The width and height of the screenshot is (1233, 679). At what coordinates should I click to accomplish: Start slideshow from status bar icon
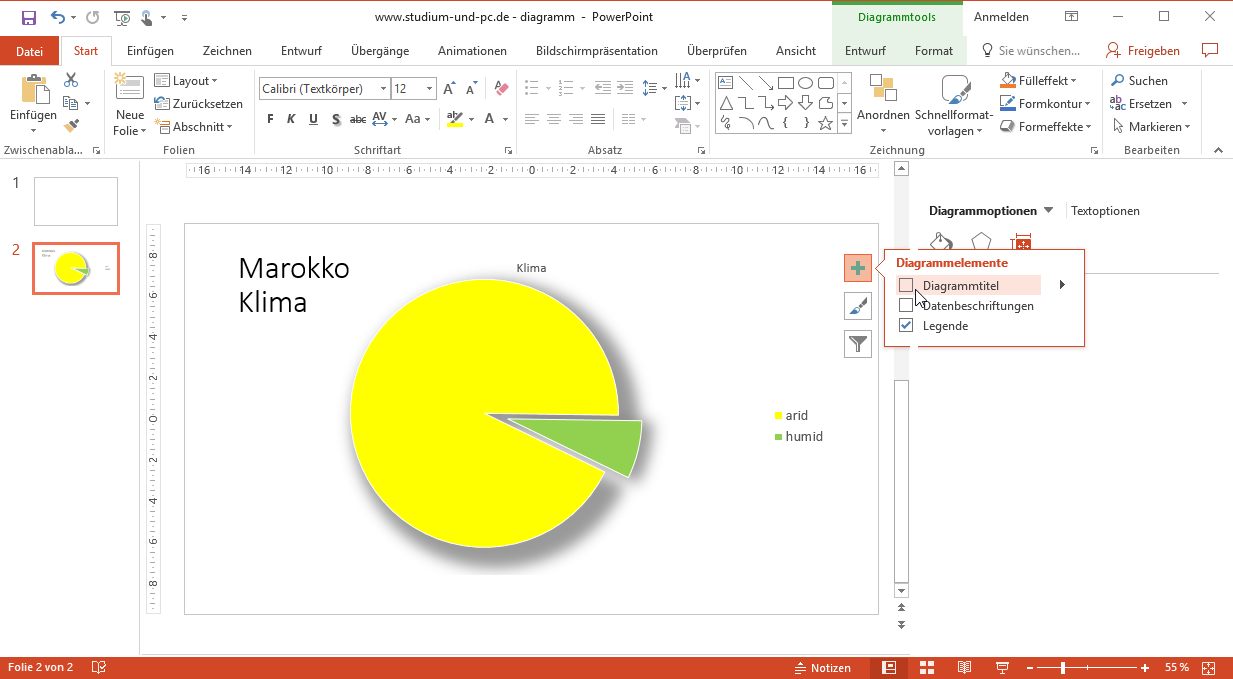[1002, 667]
